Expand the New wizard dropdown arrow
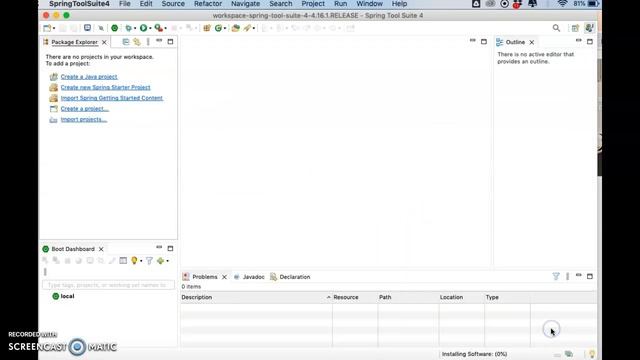640x360 pixels. click(54, 29)
